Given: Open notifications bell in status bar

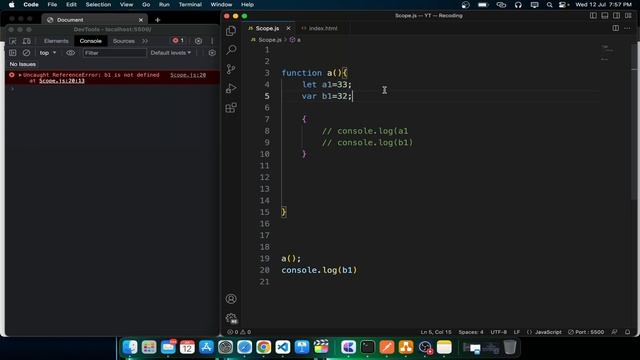Looking at the screenshot, I should [627, 332].
